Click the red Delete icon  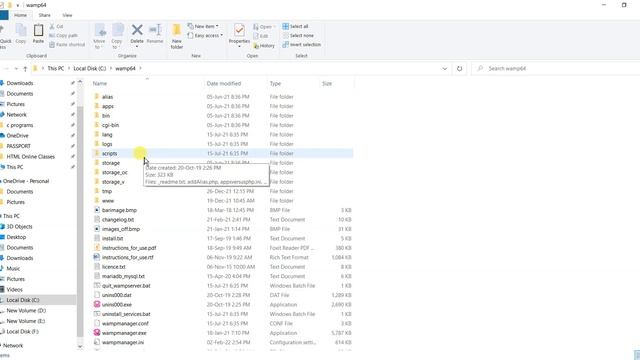coord(137,30)
